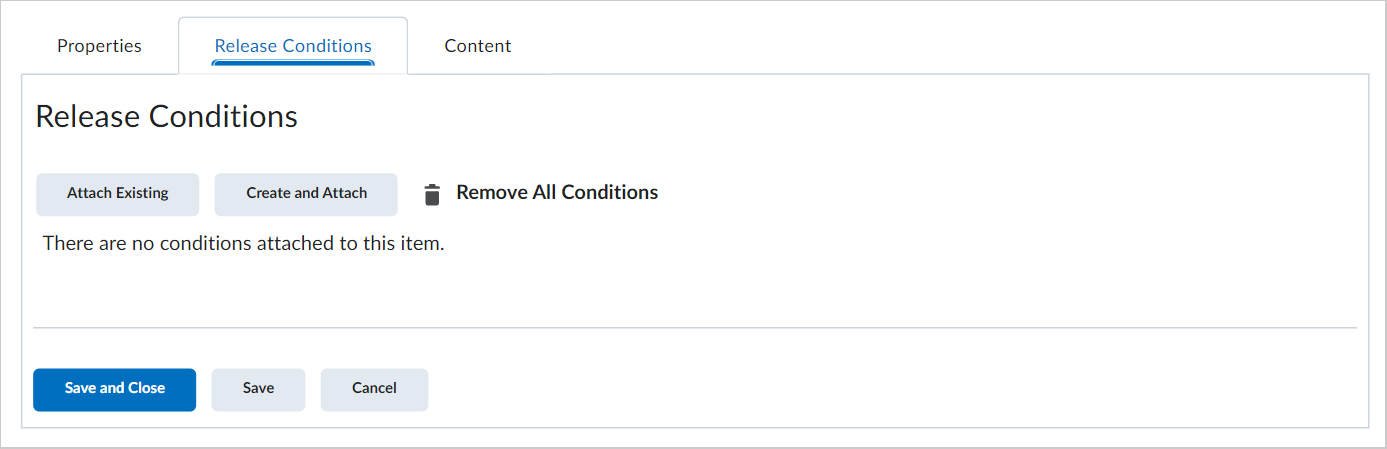1387x449 pixels.
Task: Click the blue underline beneath Release Conditions tab
Action: tap(293, 64)
